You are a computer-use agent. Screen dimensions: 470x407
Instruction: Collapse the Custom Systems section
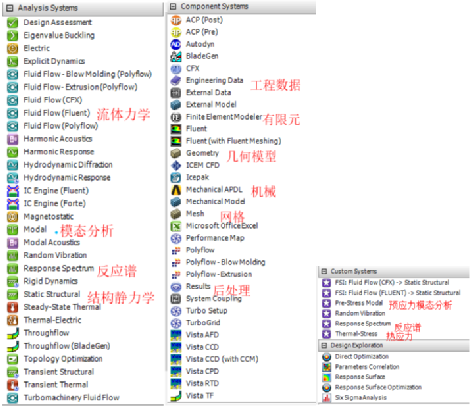324,271
